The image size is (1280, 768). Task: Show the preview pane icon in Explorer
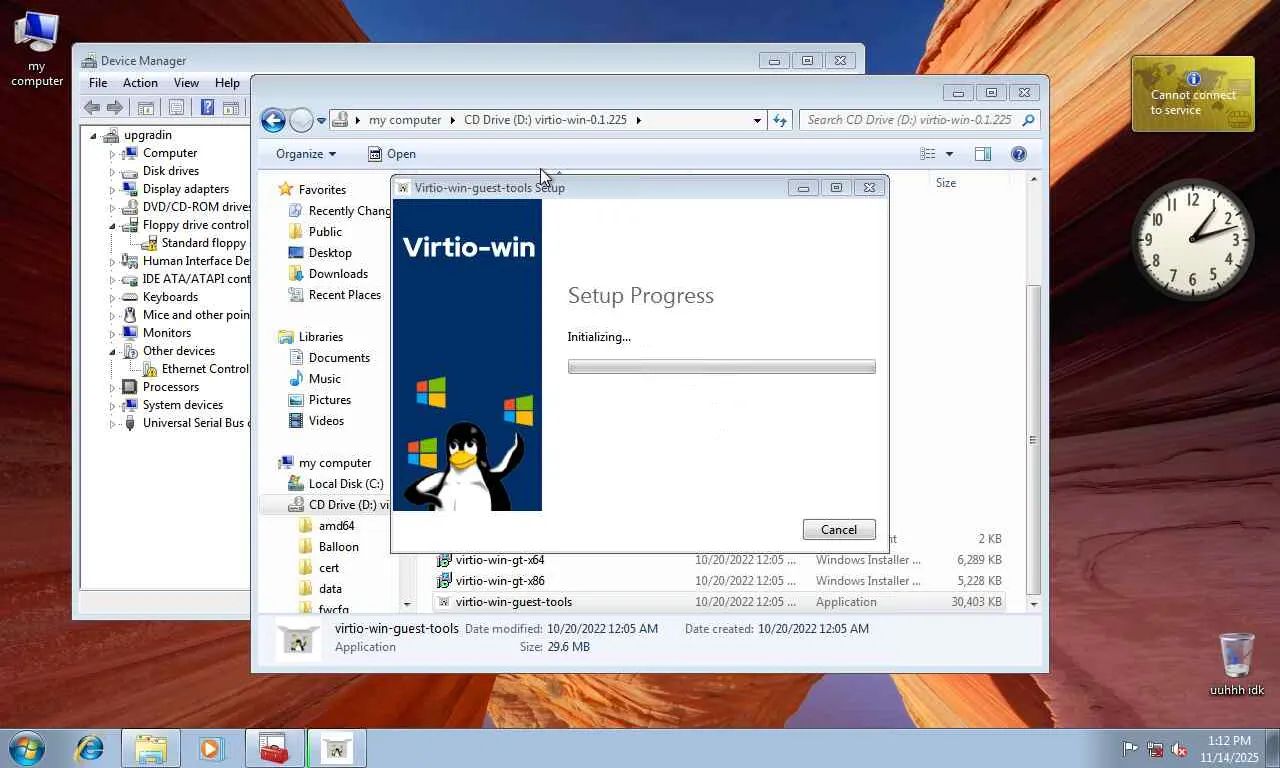point(983,154)
